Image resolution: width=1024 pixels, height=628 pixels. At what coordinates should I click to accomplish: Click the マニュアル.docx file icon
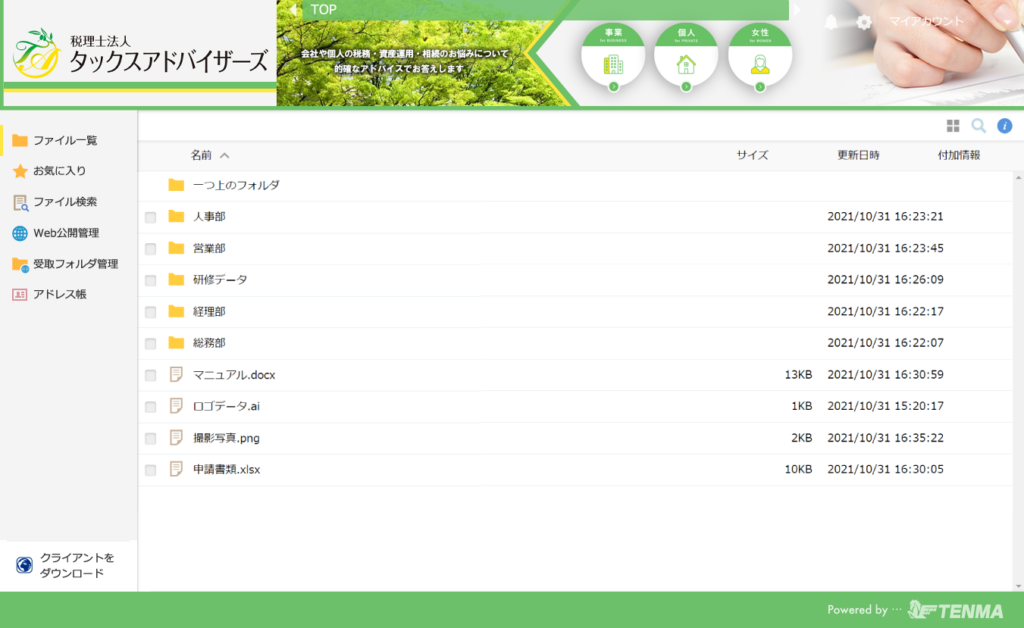[176, 374]
